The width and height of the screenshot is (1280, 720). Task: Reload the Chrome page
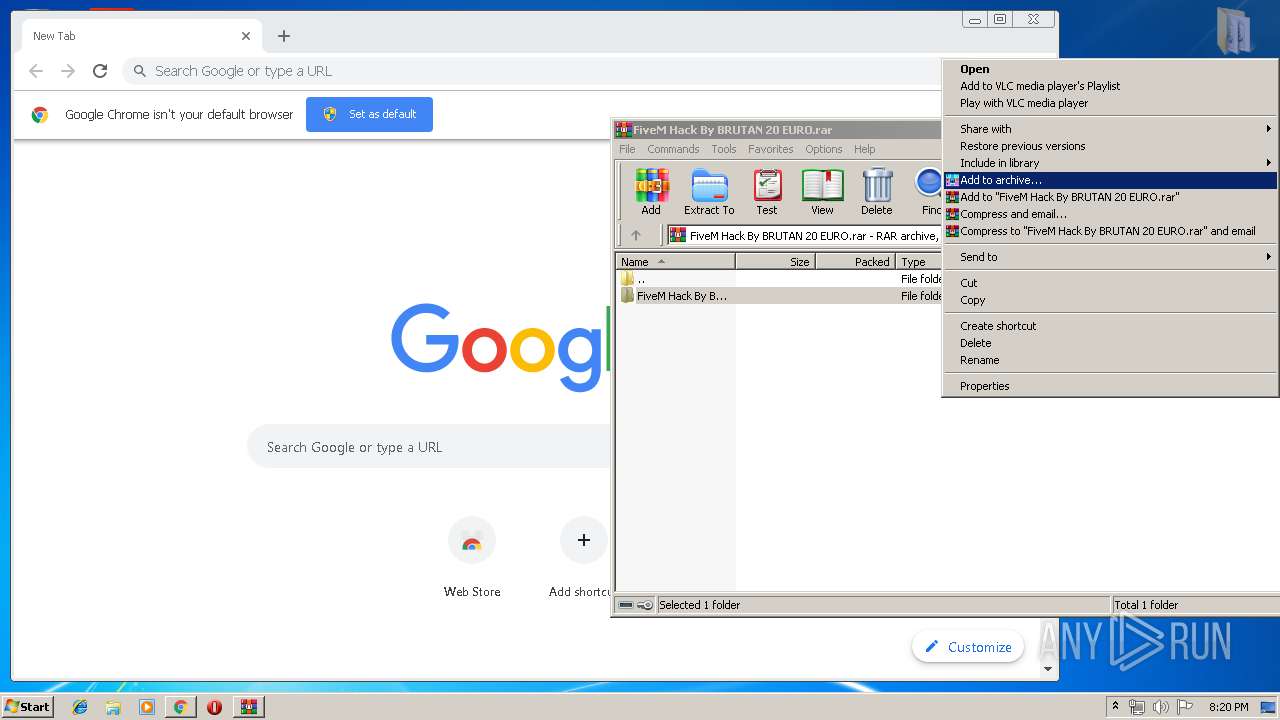pyautogui.click(x=100, y=71)
